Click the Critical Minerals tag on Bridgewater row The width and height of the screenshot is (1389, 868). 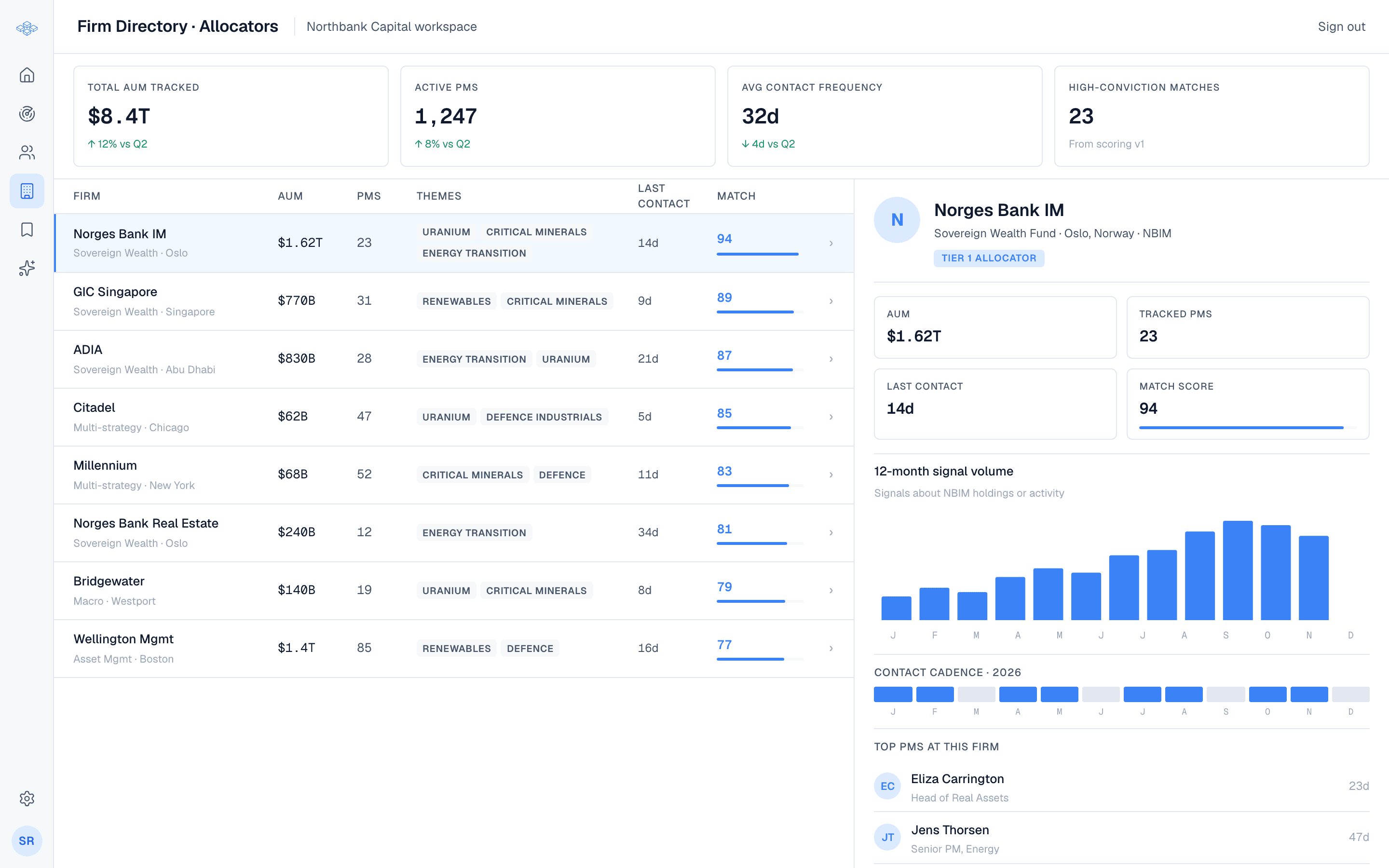pyautogui.click(x=536, y=591)
